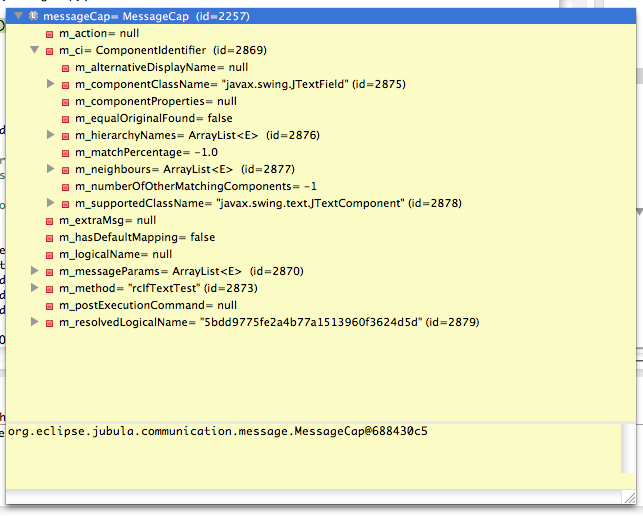Viewport: 643px width, 516px height.
Task: Click the MessageCap@688430c5 detail text
Action: click(x=218, y=432)
